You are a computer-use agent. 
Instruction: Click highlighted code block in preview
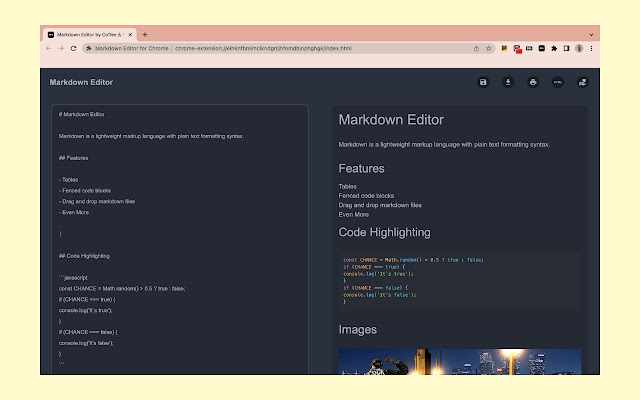click(460, 281)
